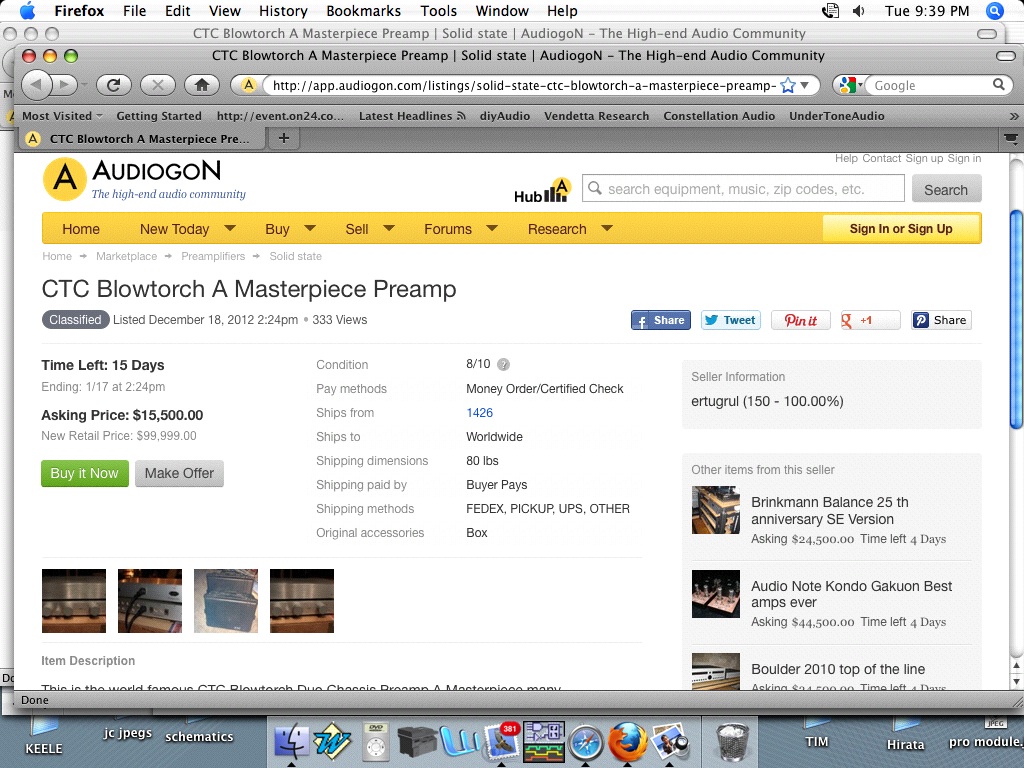Click the Audiogon site identity icon in URL bar
This screenshot has width=1024, height=768.
point(248,84)
